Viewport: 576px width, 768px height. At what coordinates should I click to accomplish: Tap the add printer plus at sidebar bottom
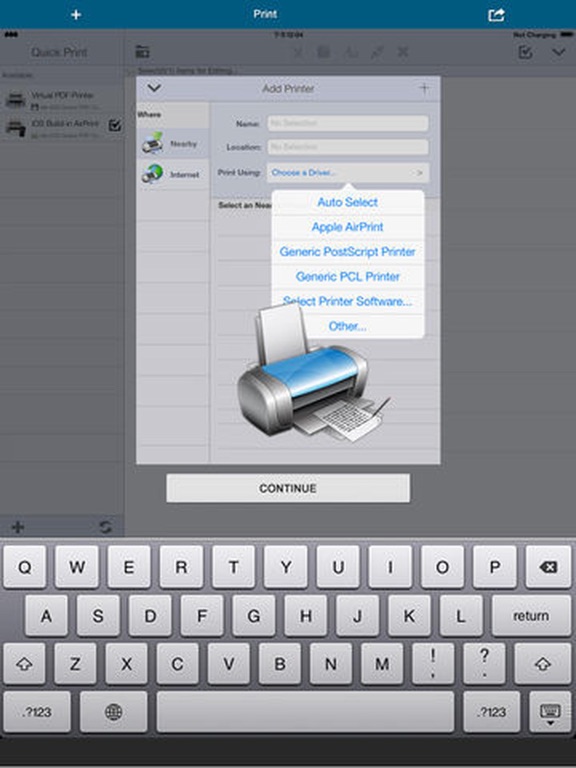pyautogui.click(x=18, y=527)
